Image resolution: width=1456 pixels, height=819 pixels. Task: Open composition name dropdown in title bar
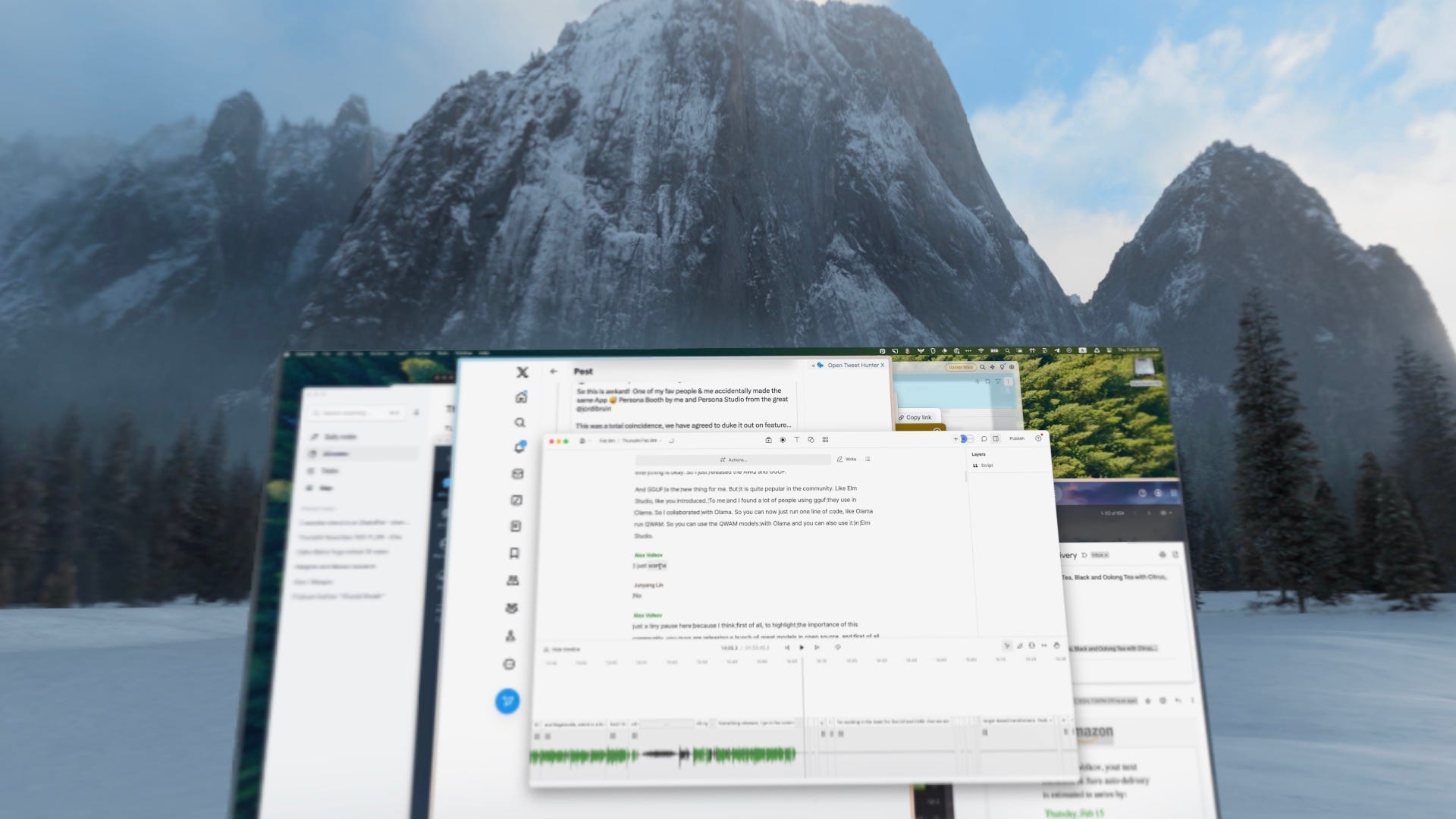point(642,441)
